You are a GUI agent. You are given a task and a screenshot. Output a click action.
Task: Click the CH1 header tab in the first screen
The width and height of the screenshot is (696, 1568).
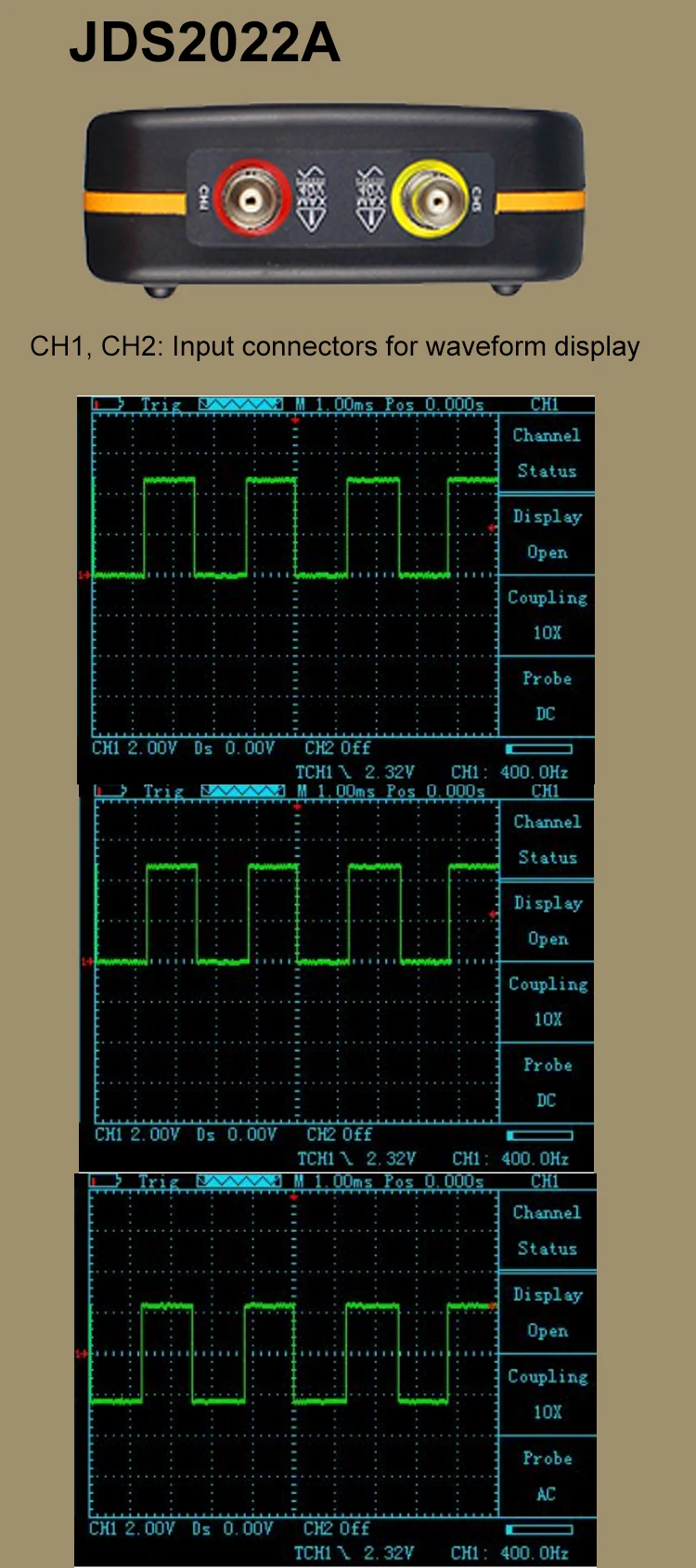[545, 404]
